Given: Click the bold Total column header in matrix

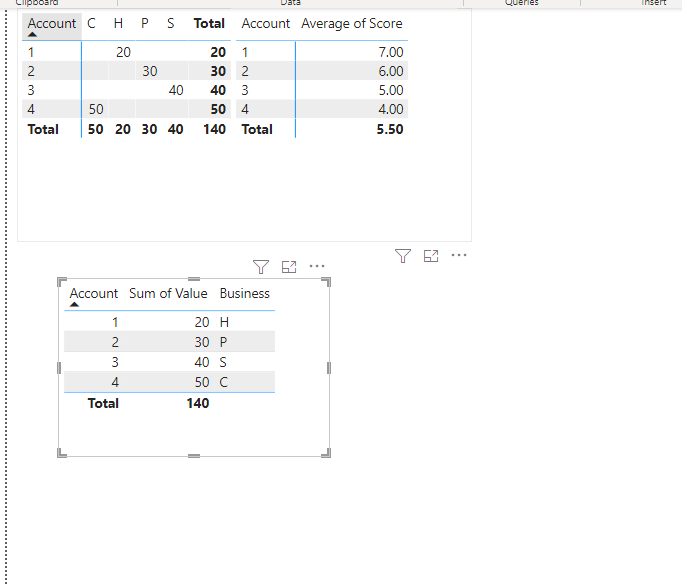Looking at the screenshot, I should pyautogui.click(x=209, y=23).
